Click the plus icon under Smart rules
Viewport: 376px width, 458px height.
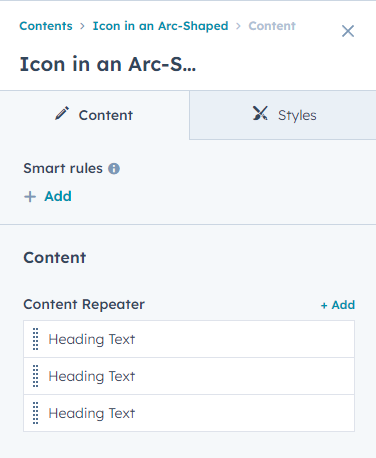tap(30, 197)
